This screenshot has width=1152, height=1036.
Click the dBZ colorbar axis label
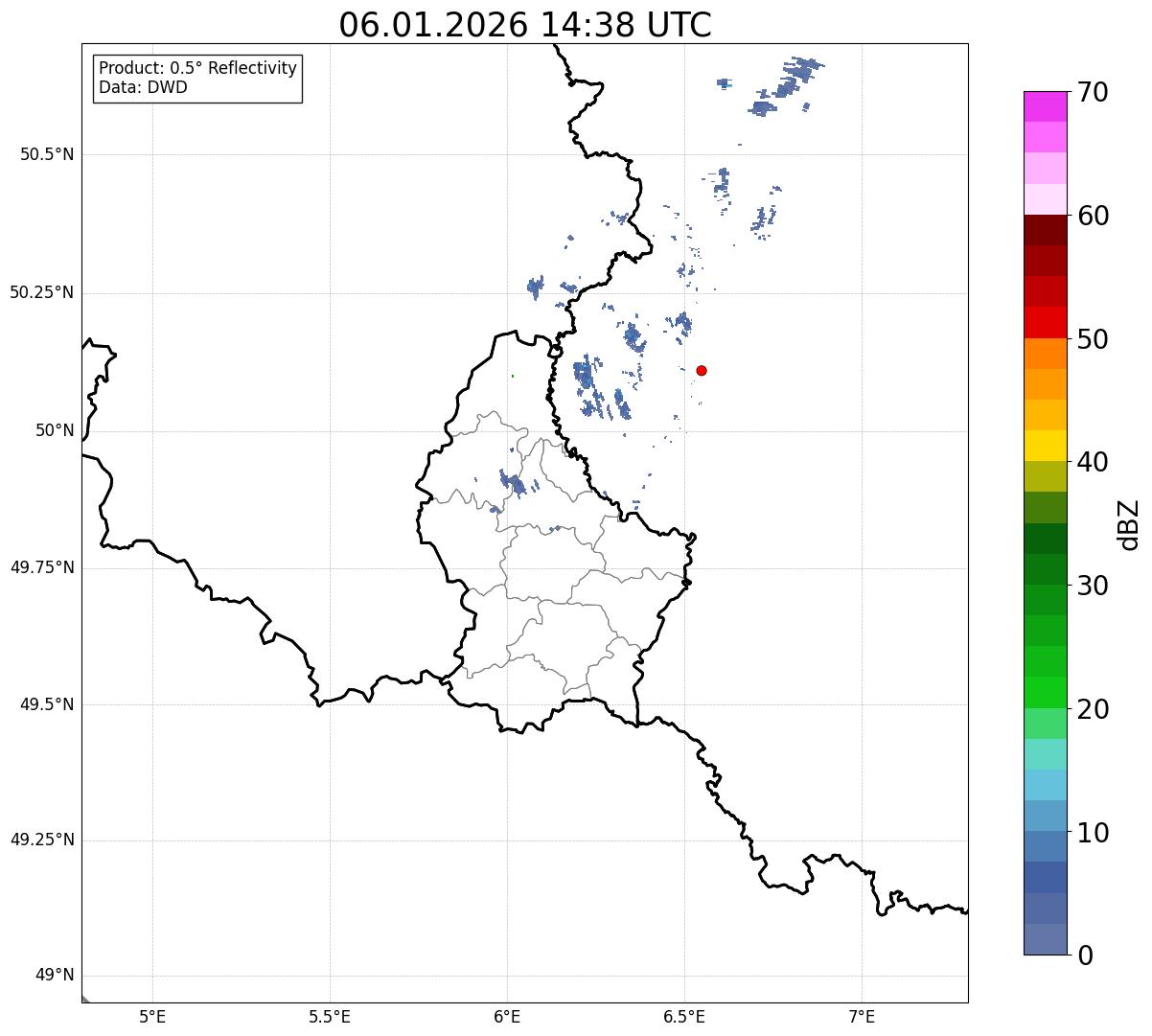[1129, 524]
